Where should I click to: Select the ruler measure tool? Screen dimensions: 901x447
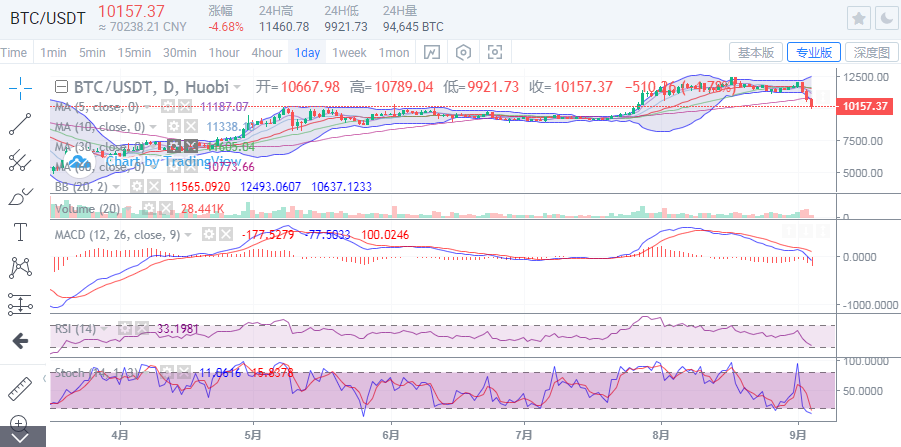[x=20, y=388]
